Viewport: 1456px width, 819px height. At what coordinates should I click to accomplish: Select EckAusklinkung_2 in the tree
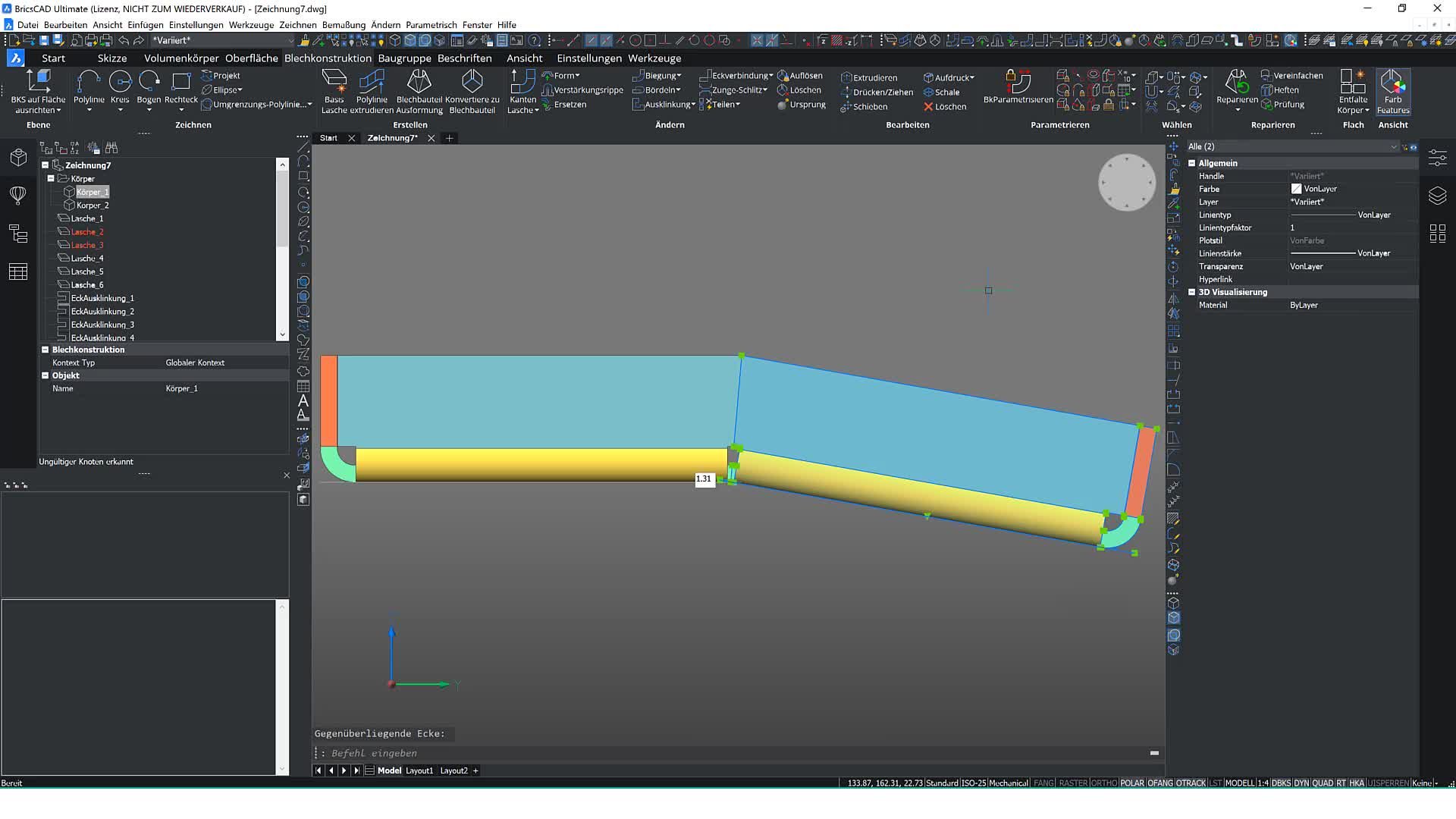[102, 312]
